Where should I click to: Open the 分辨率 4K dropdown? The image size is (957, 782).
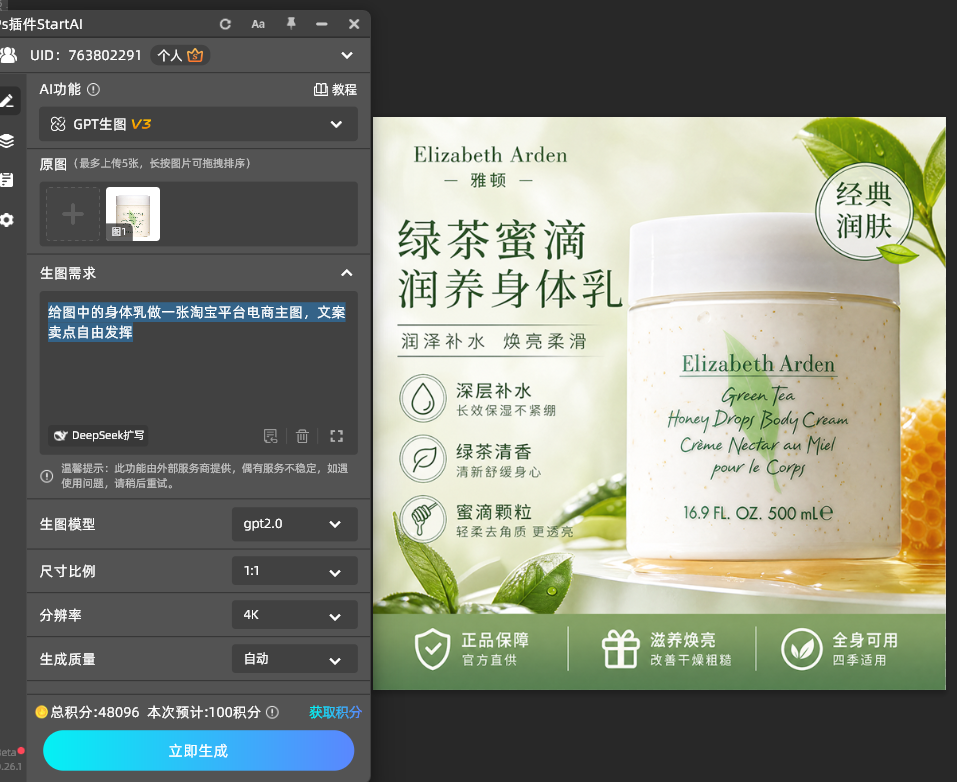(295, 615)
